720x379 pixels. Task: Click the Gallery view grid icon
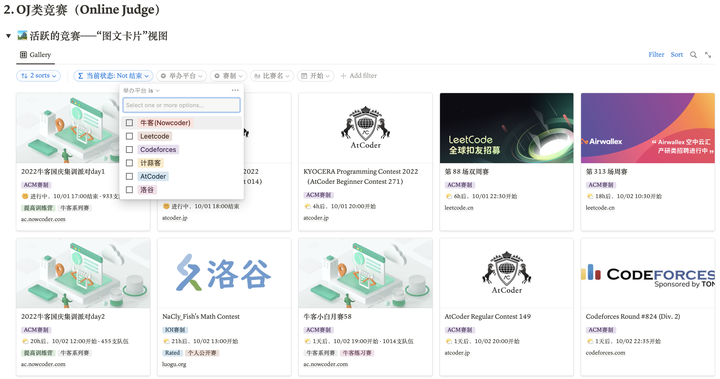(x=23, y=55)
